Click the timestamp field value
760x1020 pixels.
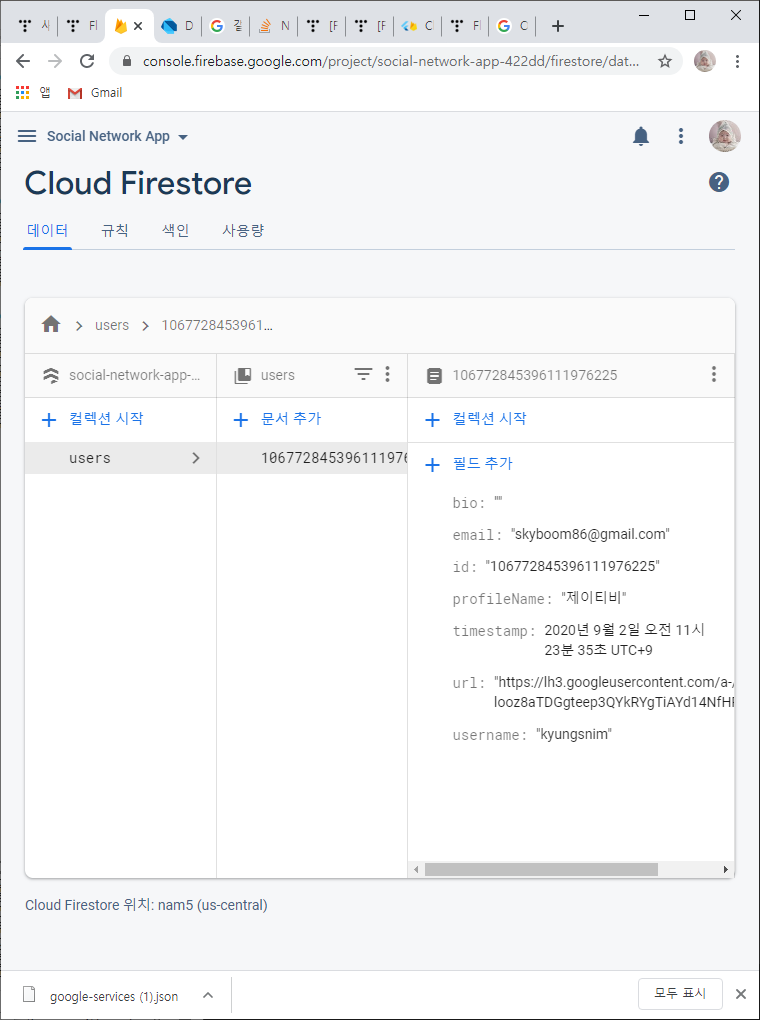pos(625,640)
